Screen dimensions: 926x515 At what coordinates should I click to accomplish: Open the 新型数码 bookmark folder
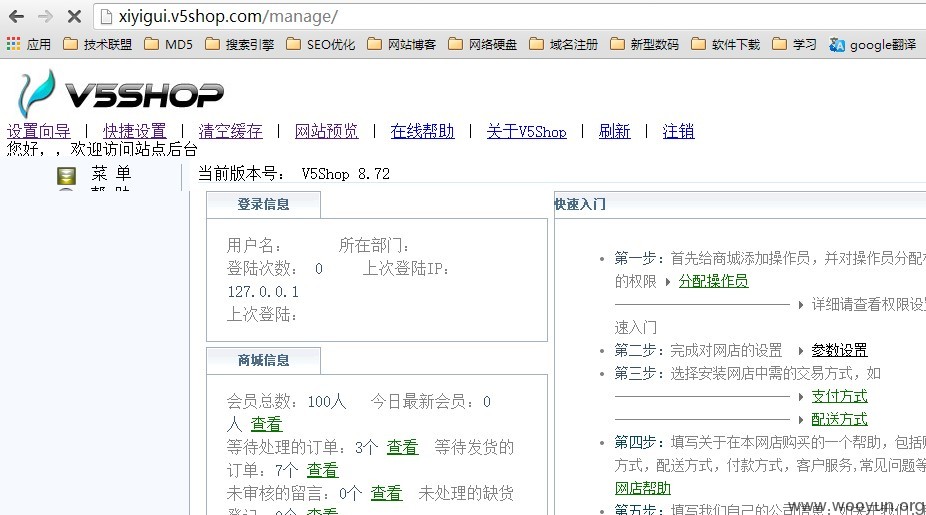(x=644, y=44)
